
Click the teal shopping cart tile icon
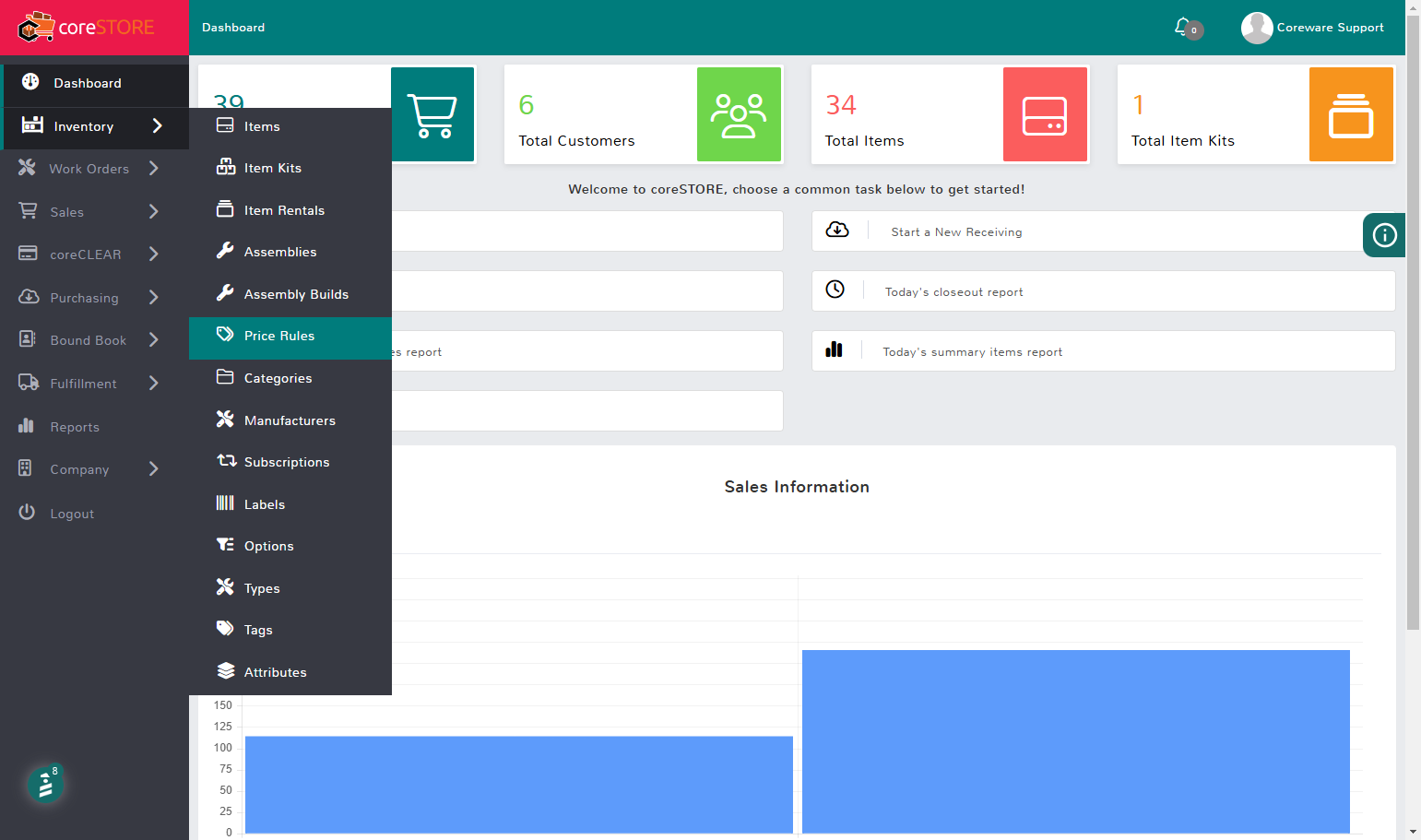click(x=432, y=114)
